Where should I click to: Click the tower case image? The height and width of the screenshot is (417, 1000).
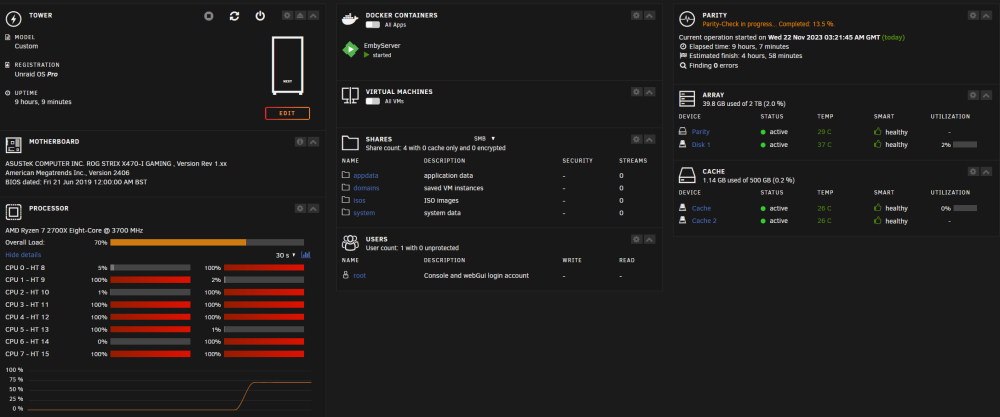pos(288,65)
